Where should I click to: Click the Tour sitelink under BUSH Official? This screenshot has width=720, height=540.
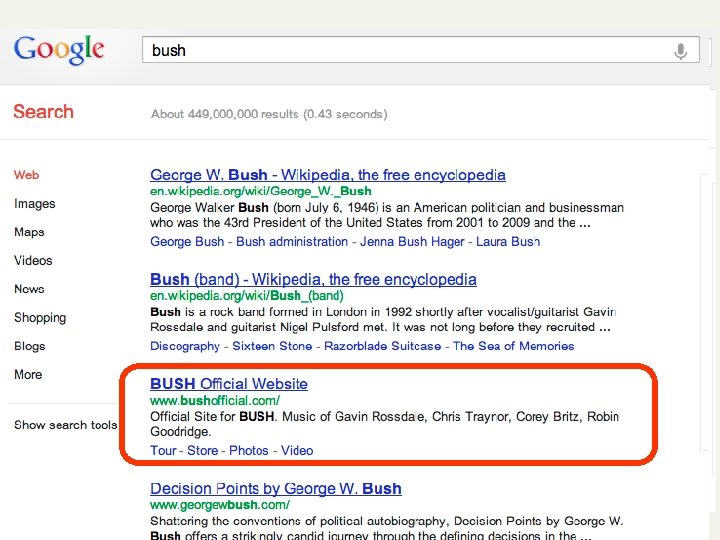[x=163, y=450]
